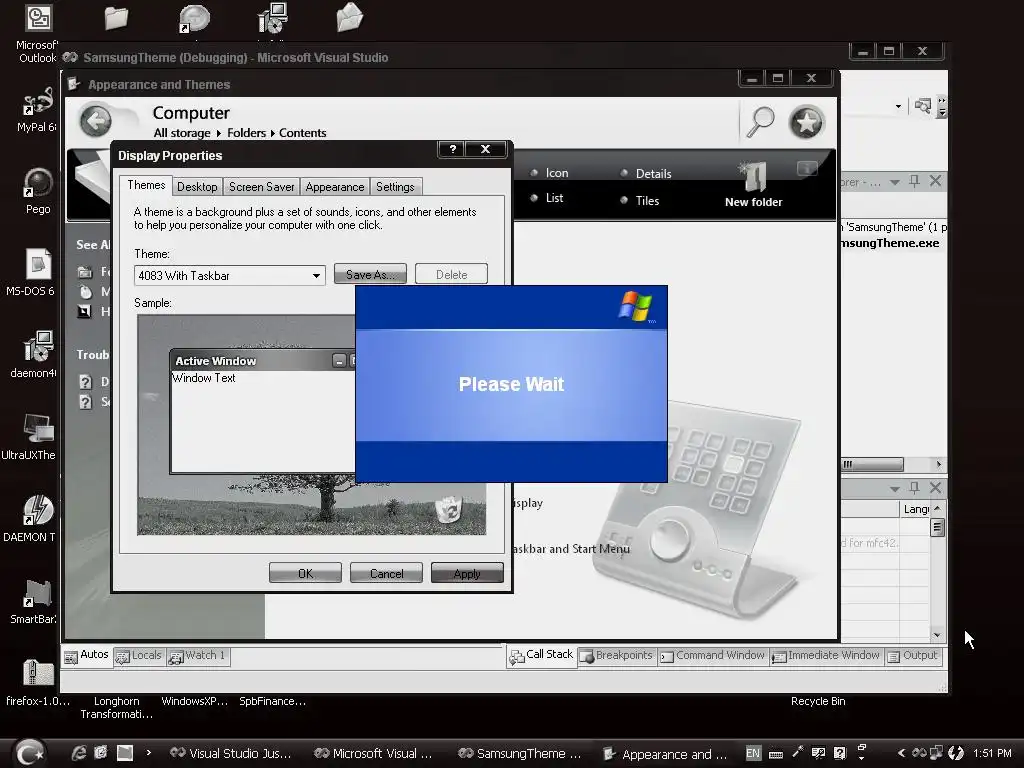Click Cancel in Display Properties
Viewport: 1024px width, 768px height.
point(386,573)
